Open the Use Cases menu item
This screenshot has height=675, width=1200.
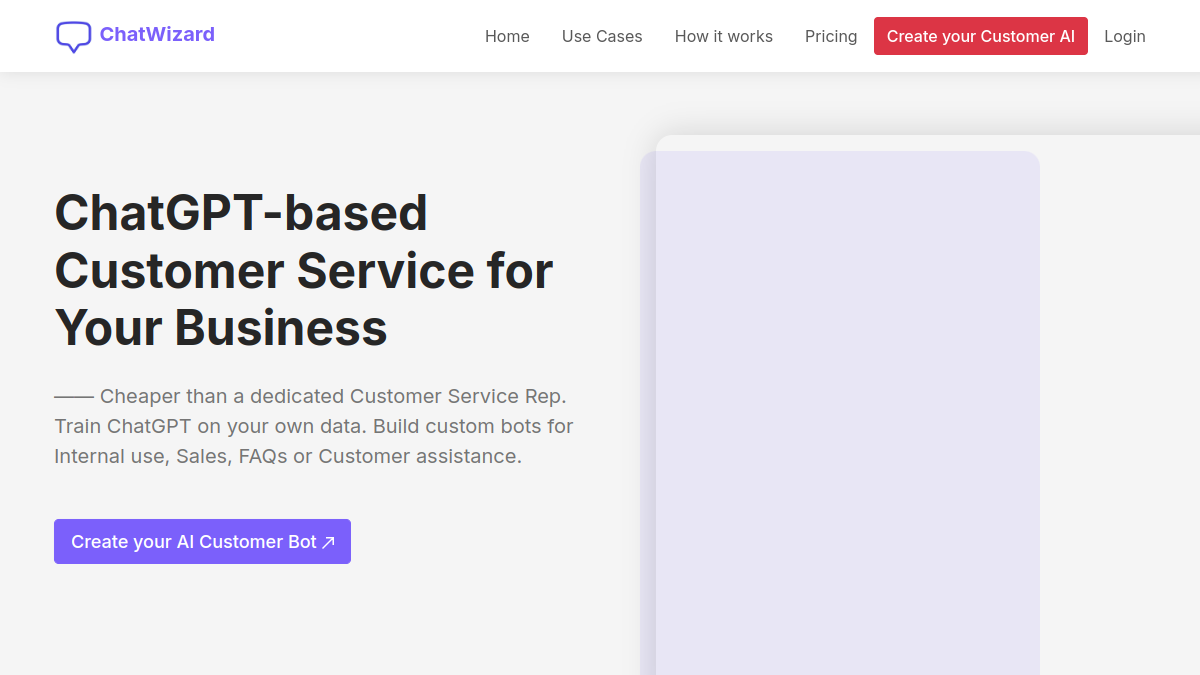tap(602, 36)
